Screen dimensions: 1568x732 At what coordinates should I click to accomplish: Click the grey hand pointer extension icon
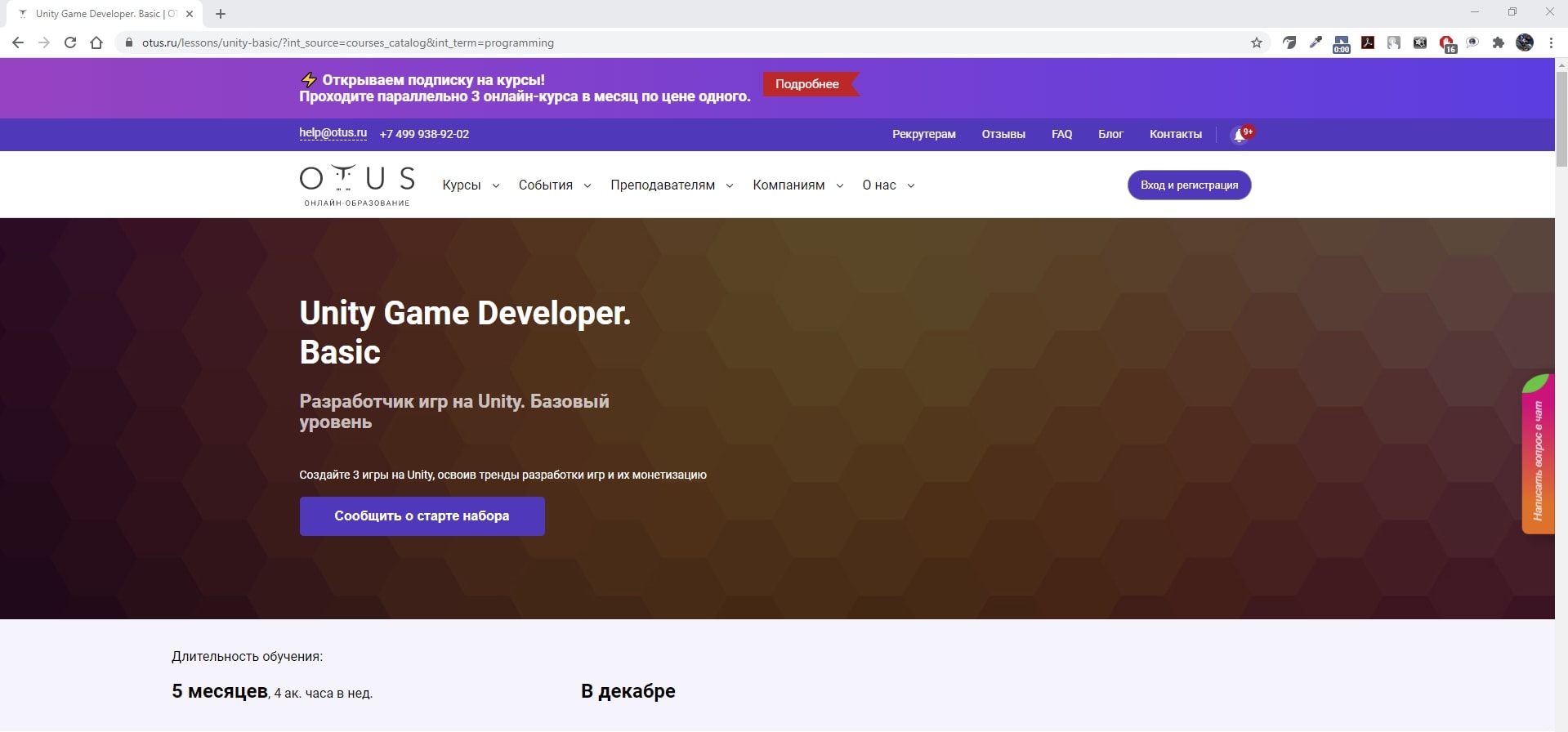click(1394, 42)
